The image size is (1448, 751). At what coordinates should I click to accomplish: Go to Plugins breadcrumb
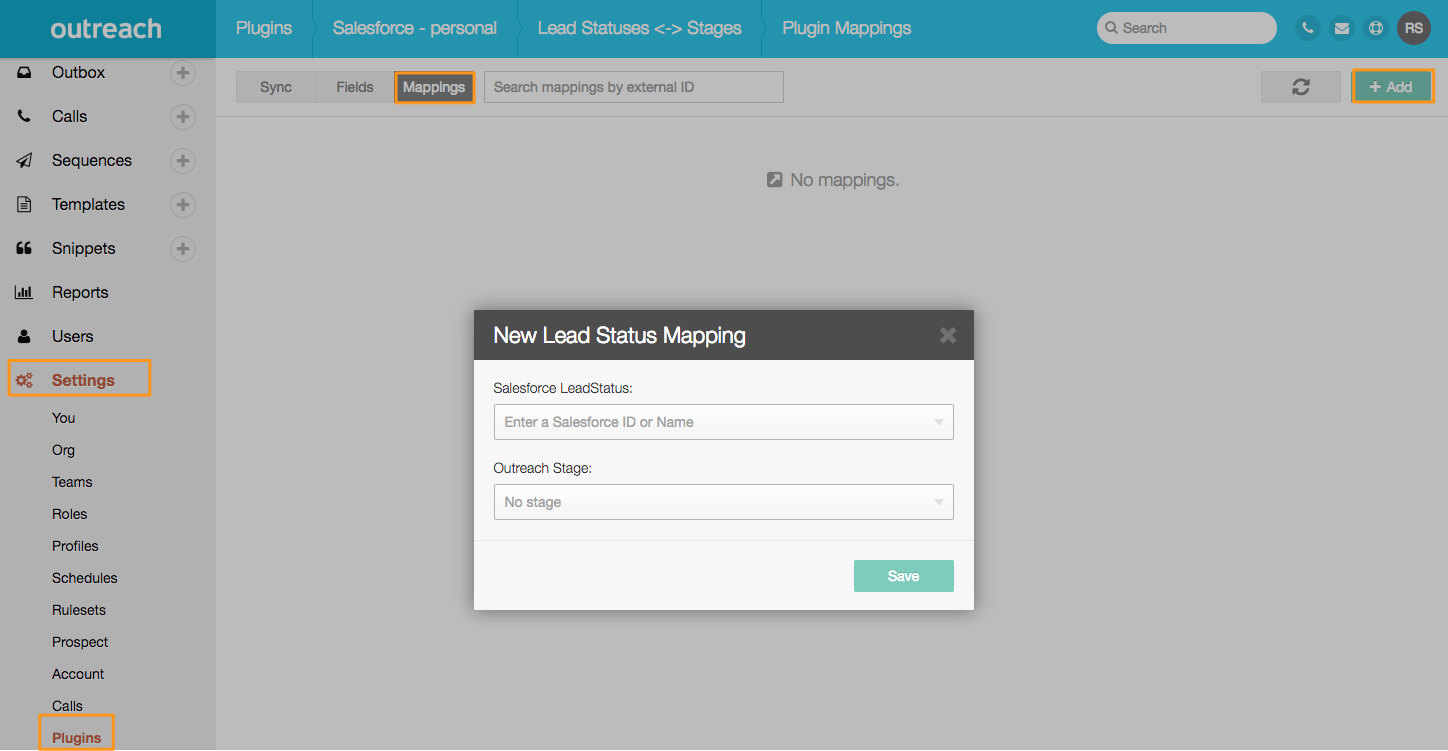(264, 28)
